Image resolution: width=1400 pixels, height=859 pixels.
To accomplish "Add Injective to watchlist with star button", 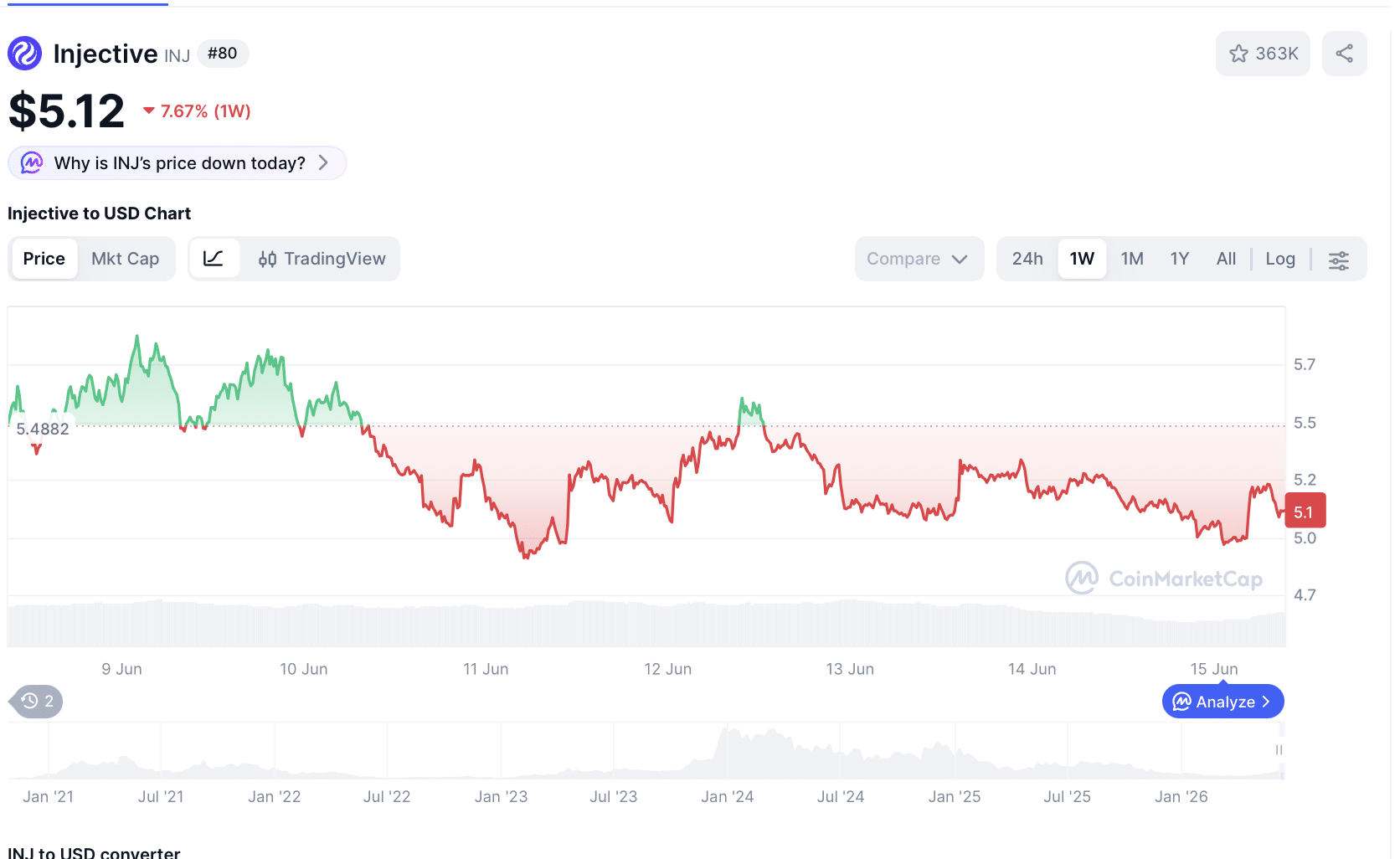I will 1263,54.
